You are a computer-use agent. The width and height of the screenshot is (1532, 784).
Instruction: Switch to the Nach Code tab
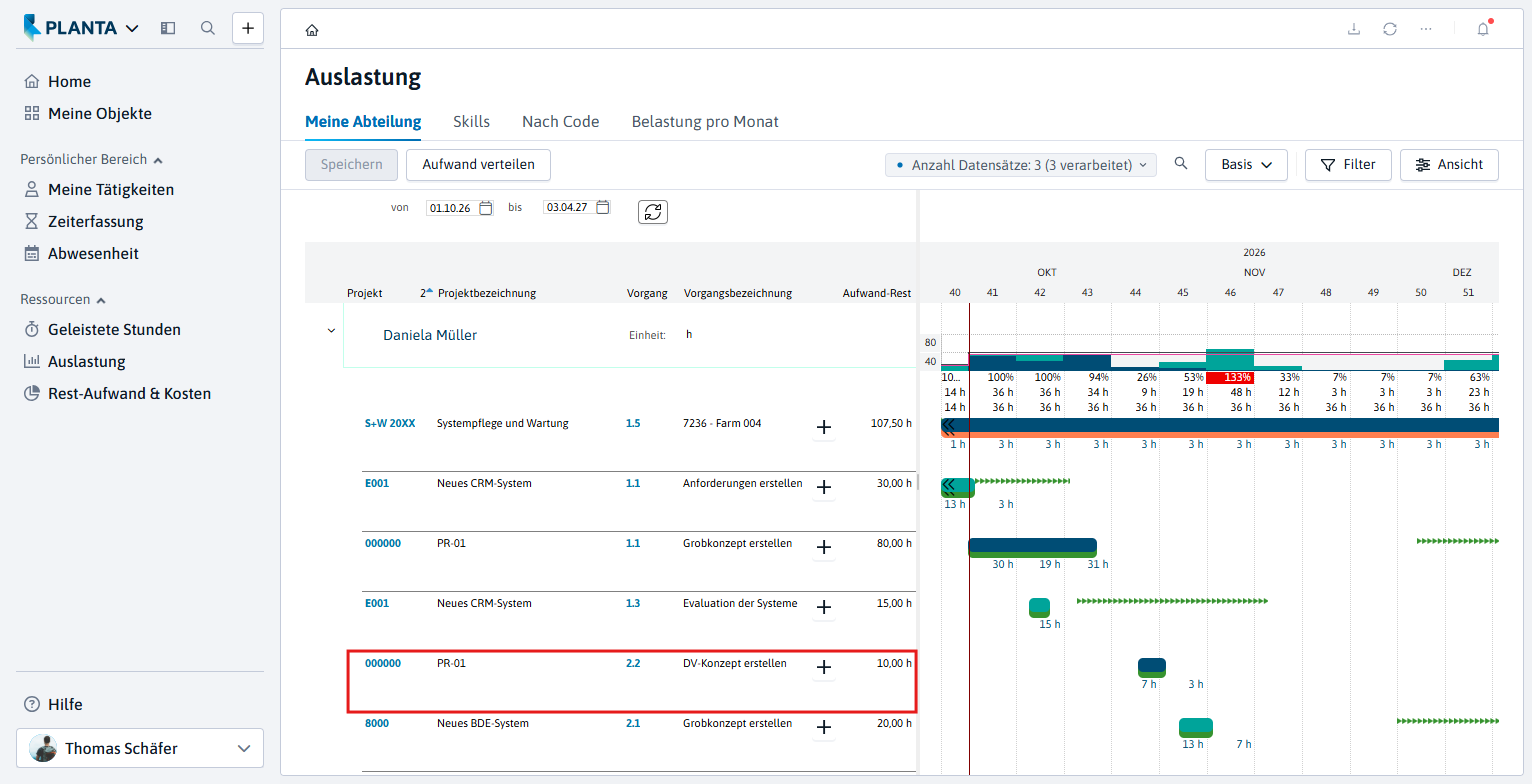click(561, 122)
